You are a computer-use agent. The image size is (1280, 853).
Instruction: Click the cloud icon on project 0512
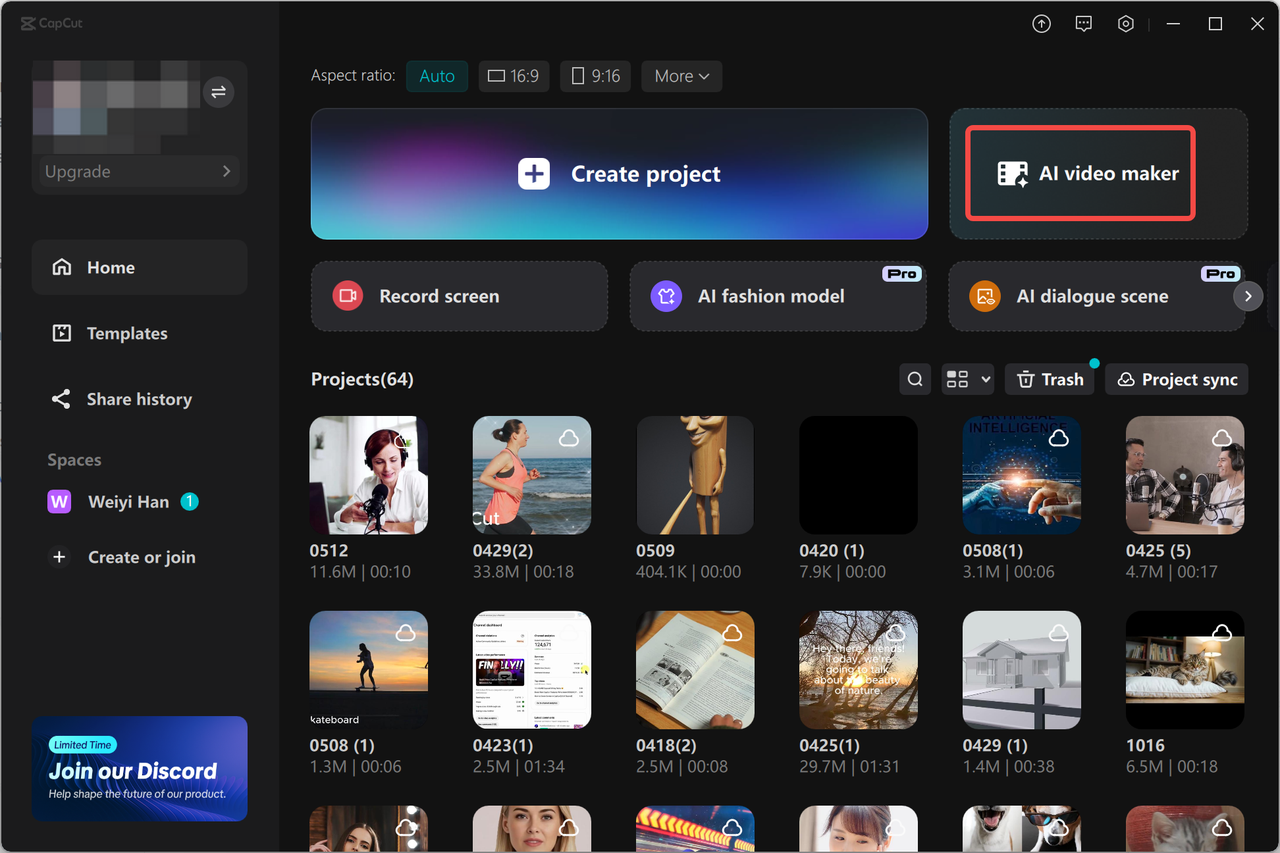point(405,438)
